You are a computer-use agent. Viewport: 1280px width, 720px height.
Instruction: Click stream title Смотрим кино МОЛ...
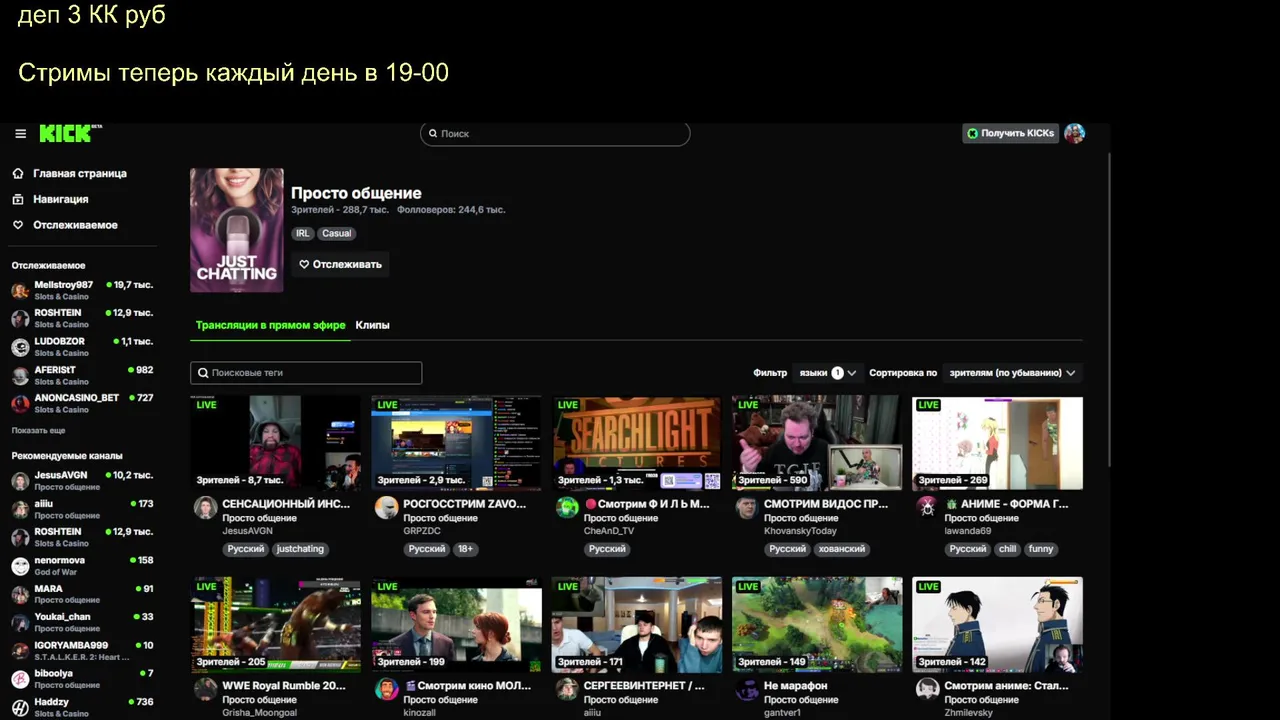[465, 686]
